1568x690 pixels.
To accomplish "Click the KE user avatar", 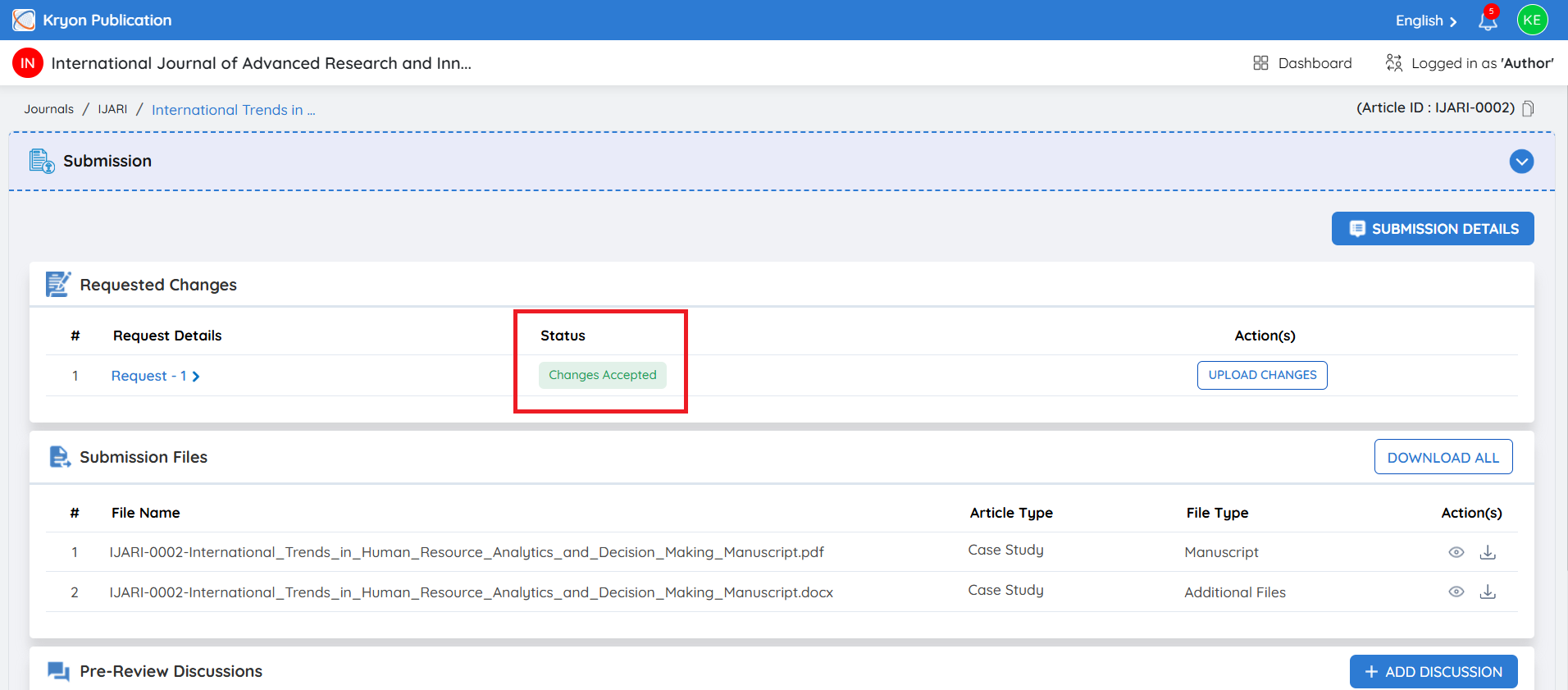I will pyautogui.click(x=1532, y=21).
